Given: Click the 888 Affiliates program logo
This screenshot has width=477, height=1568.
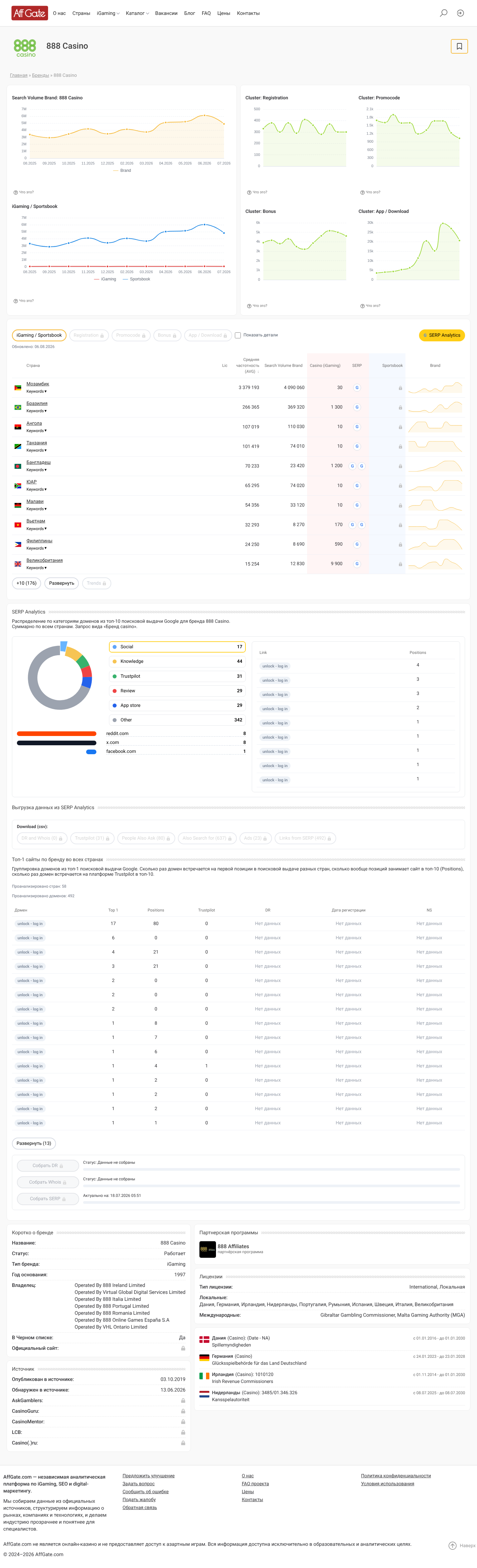Looking at the screenshot, I should click(x=207, y=1249).
